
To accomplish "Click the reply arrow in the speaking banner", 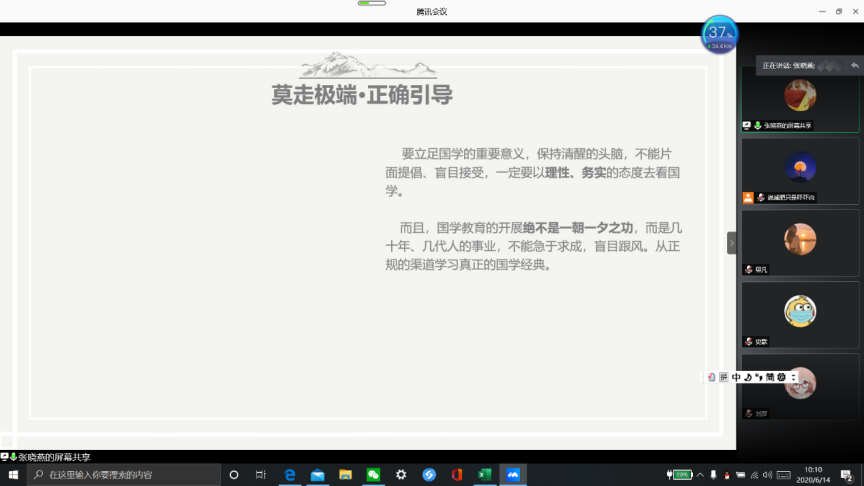I will coord(854,65).
